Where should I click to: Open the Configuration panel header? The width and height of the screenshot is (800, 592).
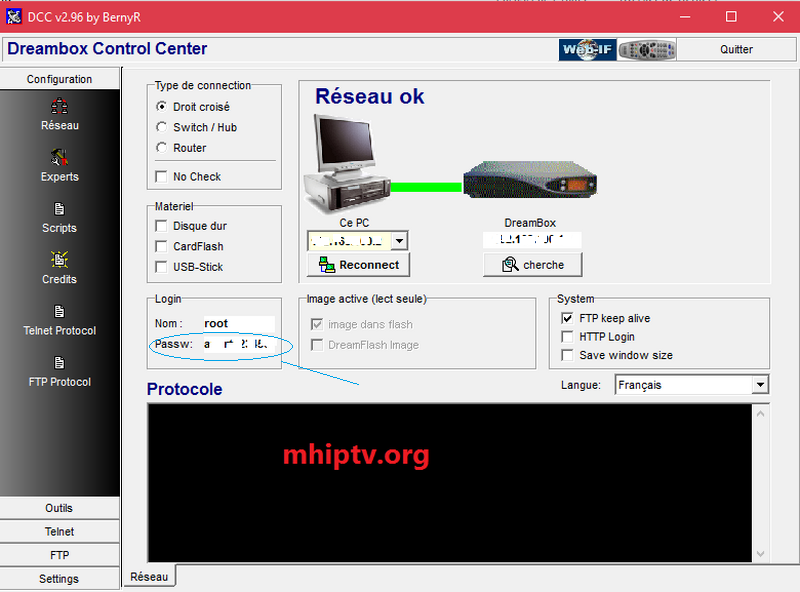60,79
